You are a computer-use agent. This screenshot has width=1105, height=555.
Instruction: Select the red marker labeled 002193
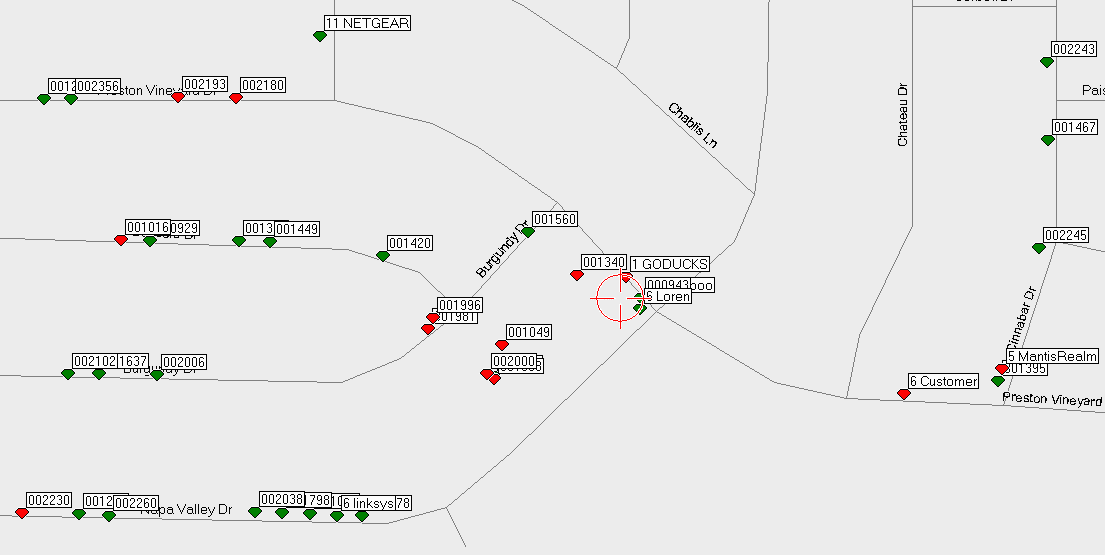[178, 97]
